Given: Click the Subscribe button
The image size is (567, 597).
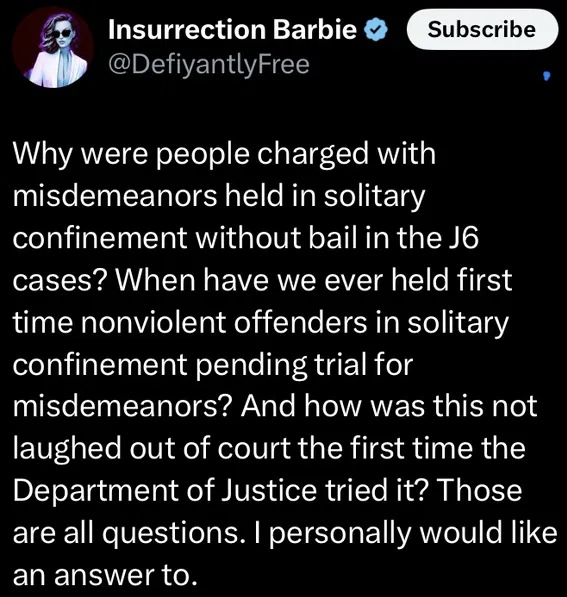Looking at the screenshot, I should click(x=482, y=29).
